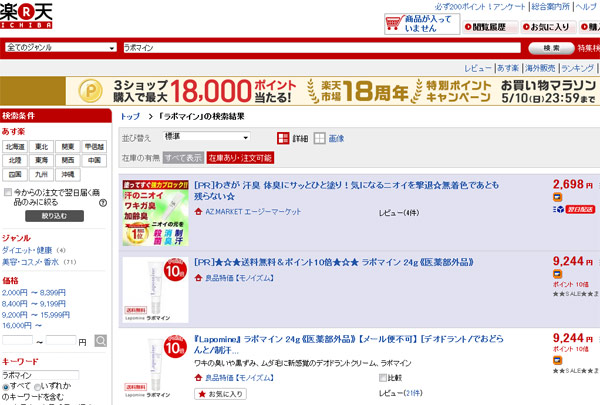Image resolution: width=600 pixels, height=405 pixels.
Task: Open the 海外販売 navigation link
Action: point(540,68)
